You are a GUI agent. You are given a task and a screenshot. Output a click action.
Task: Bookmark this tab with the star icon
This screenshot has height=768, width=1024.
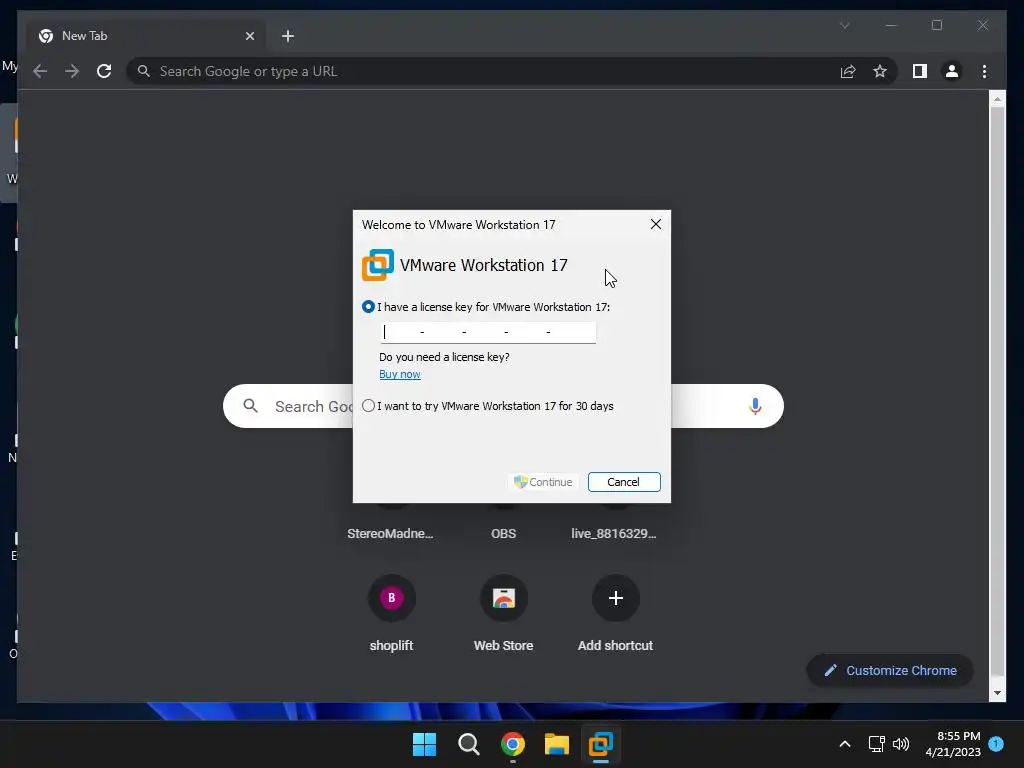pos(880,71)
